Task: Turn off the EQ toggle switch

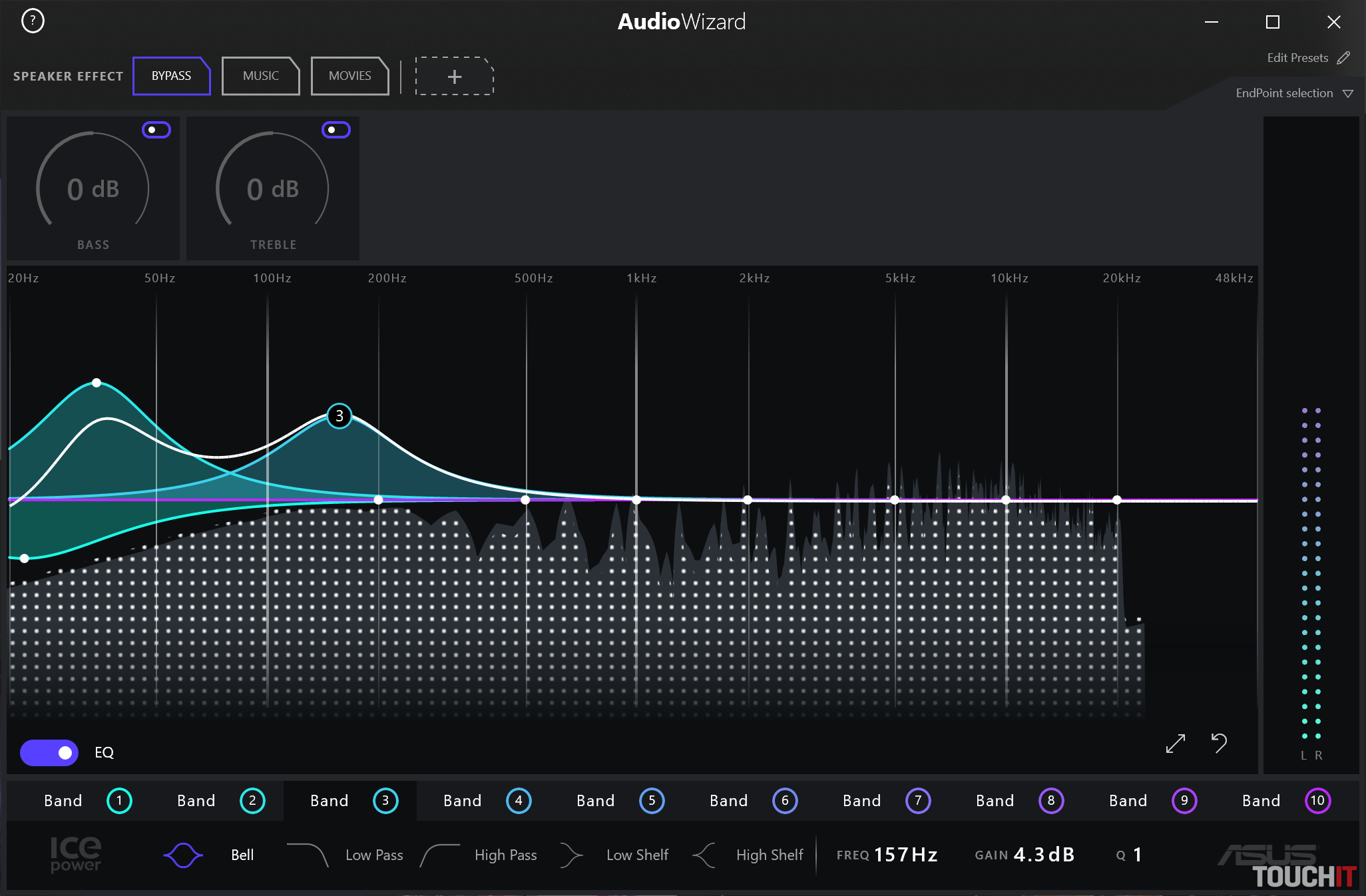Action: (x=49, y=753)
